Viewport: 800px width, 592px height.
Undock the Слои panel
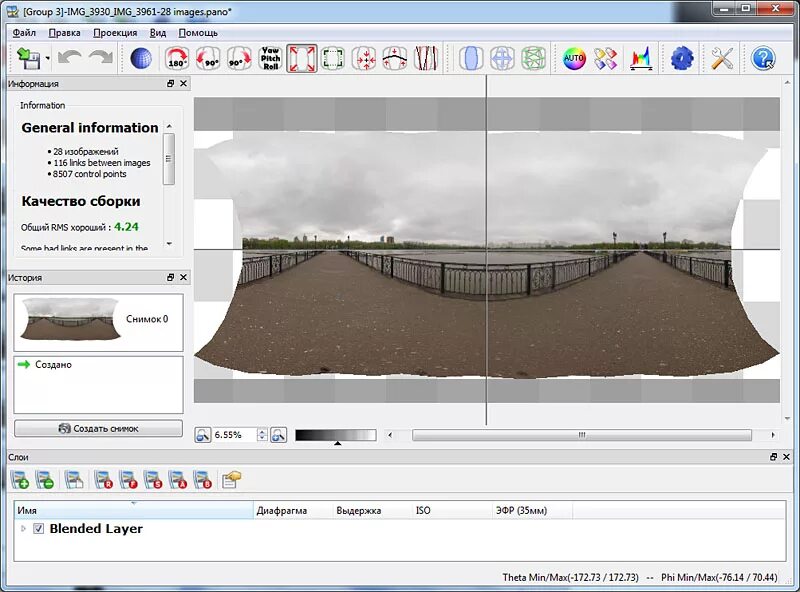tap(773, 457)
